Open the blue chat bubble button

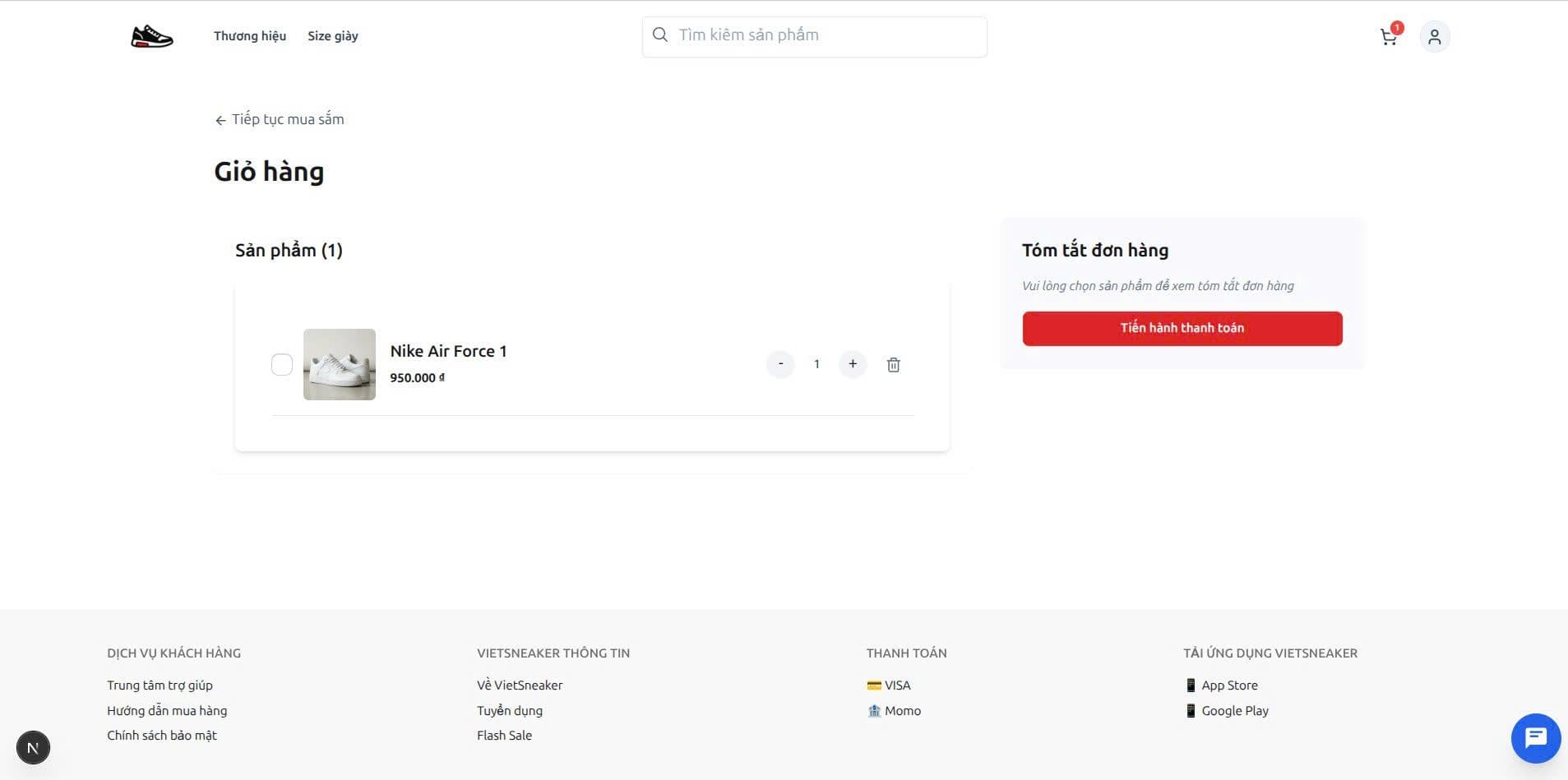click(1536, 738)
